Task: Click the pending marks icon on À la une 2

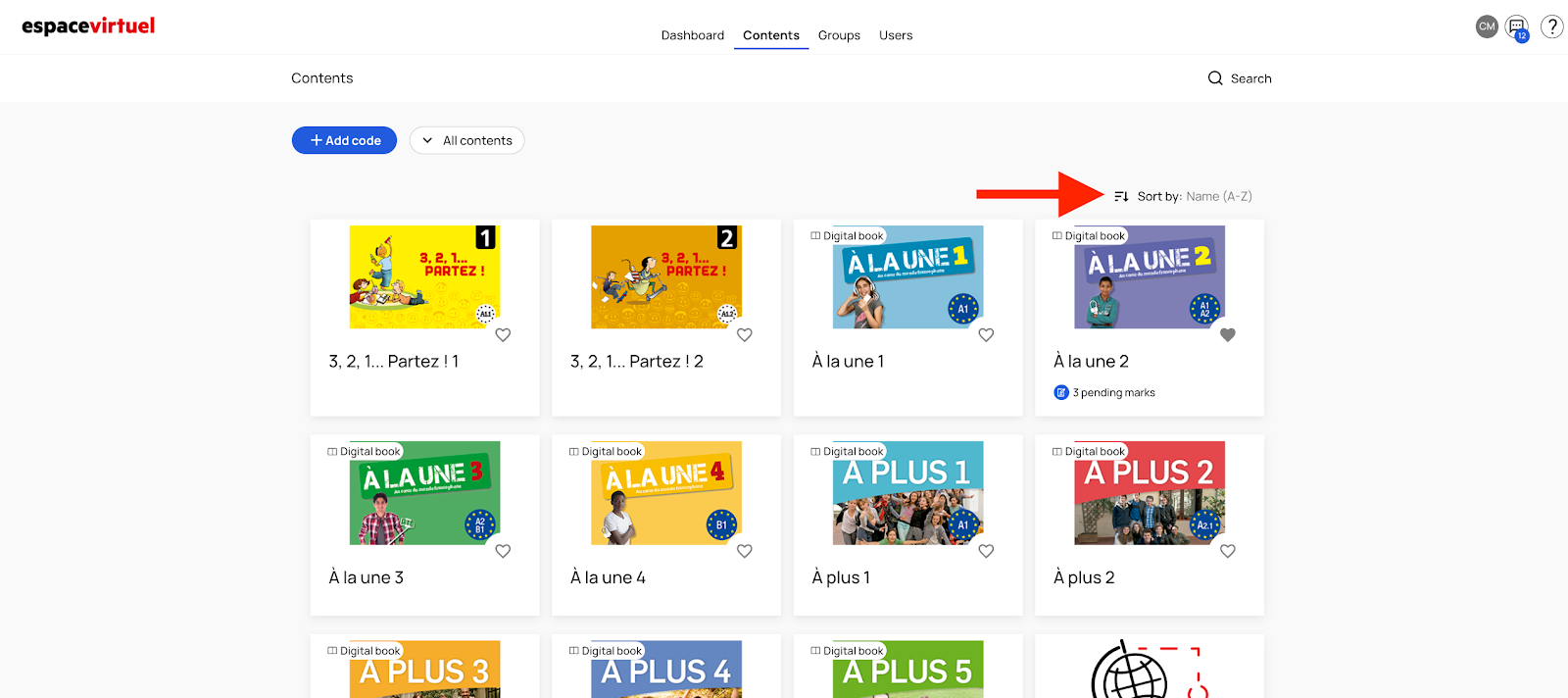Action: pyautogui.click(x=1061, y=393)
